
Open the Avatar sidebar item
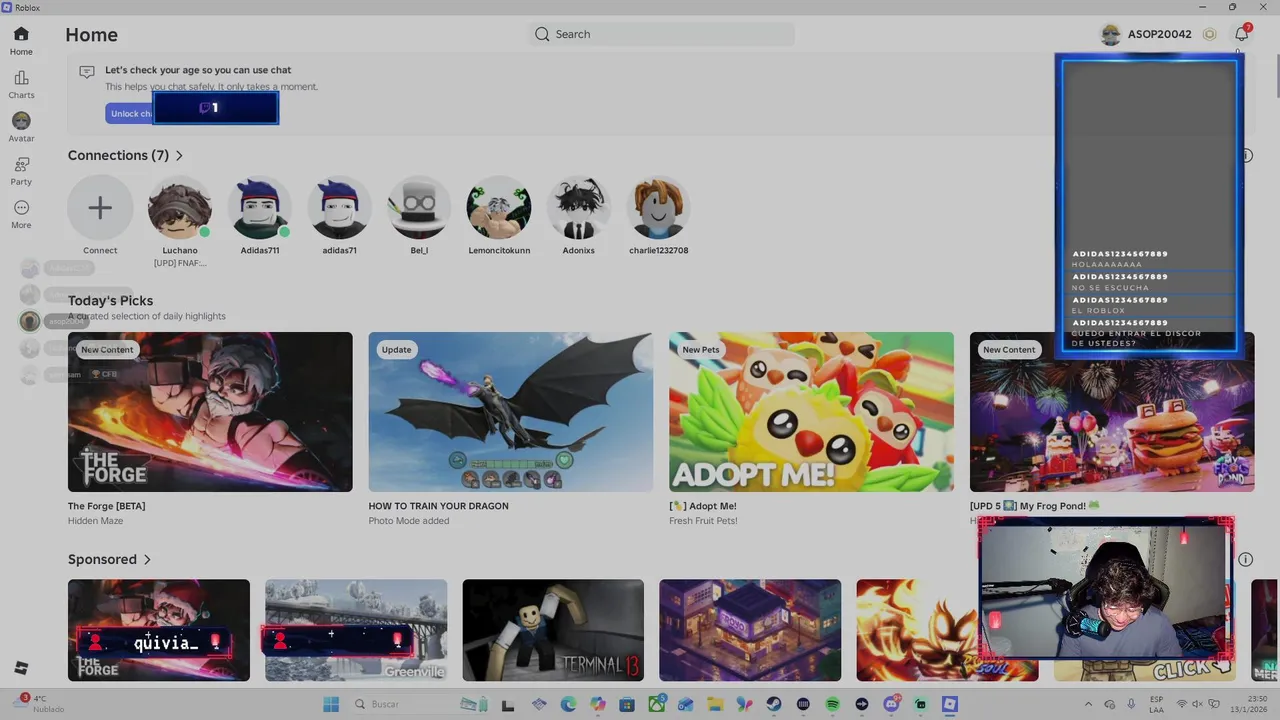pyautogui.click(x=21, y=127)
